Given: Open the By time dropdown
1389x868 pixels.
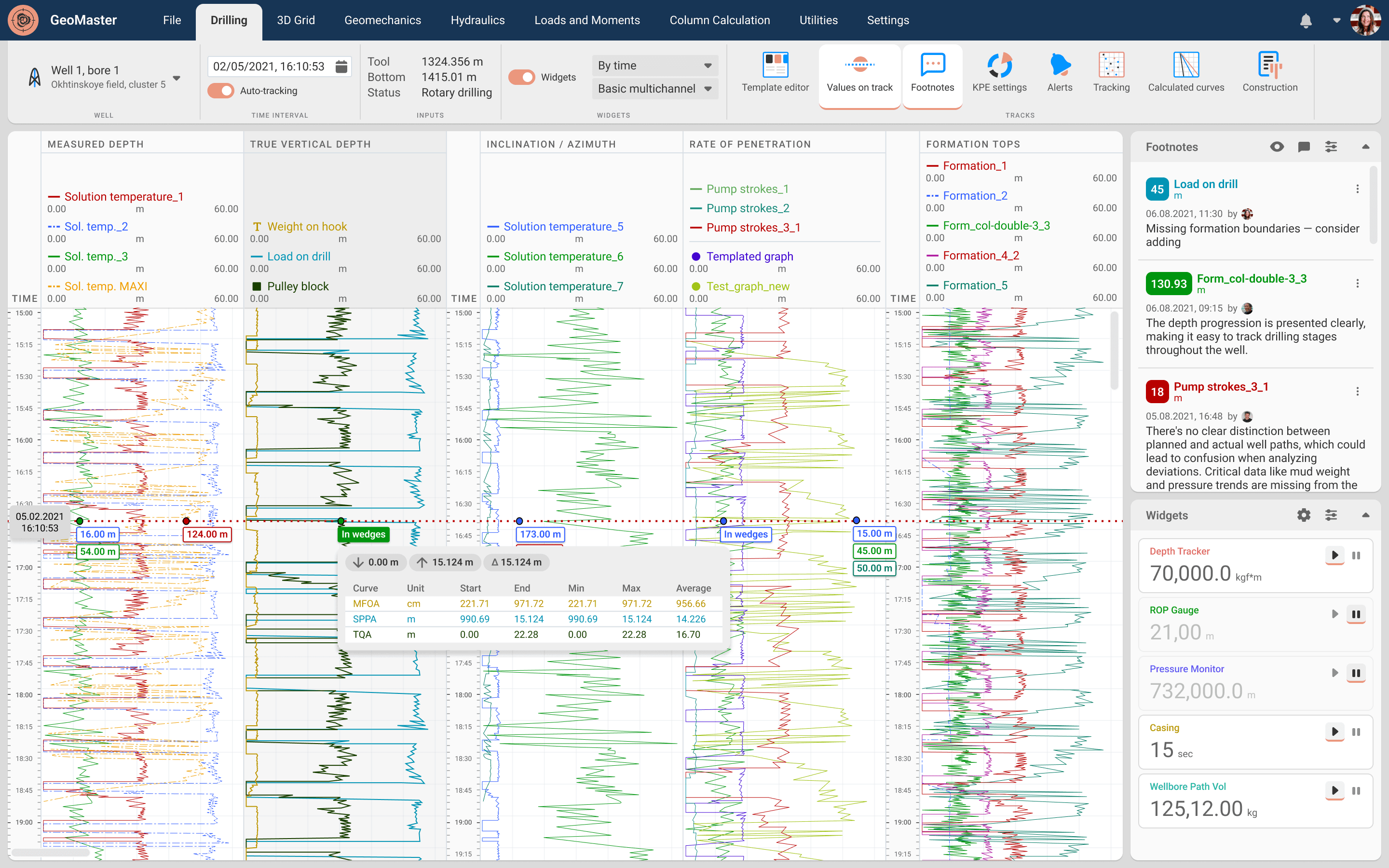Looking at the screenshot, I should click(x=654, y=66).
